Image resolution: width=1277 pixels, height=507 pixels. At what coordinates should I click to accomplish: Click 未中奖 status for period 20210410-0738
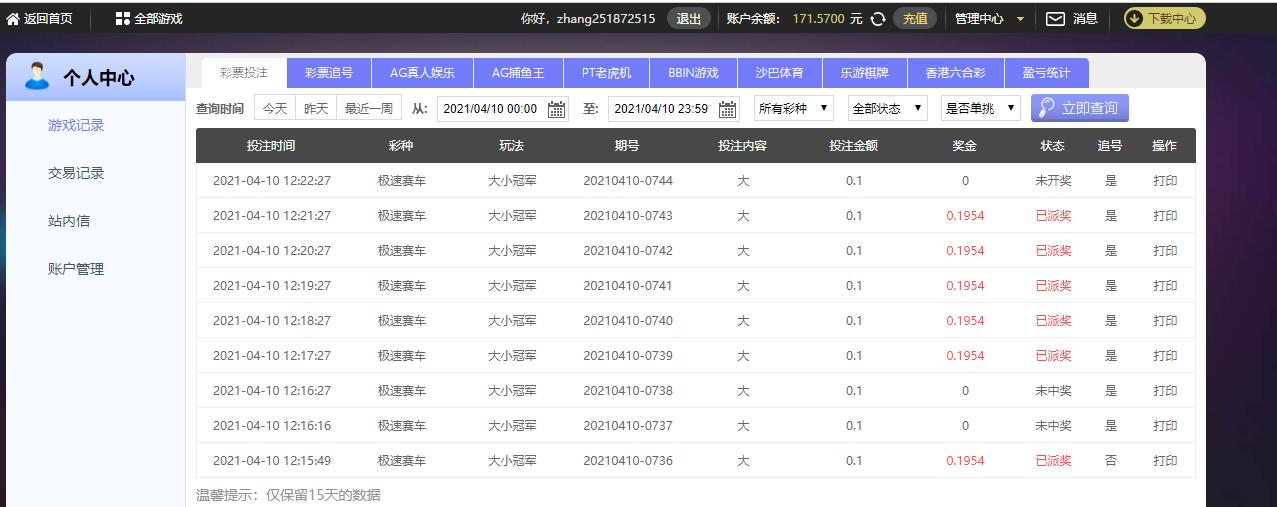[1053, 391]
